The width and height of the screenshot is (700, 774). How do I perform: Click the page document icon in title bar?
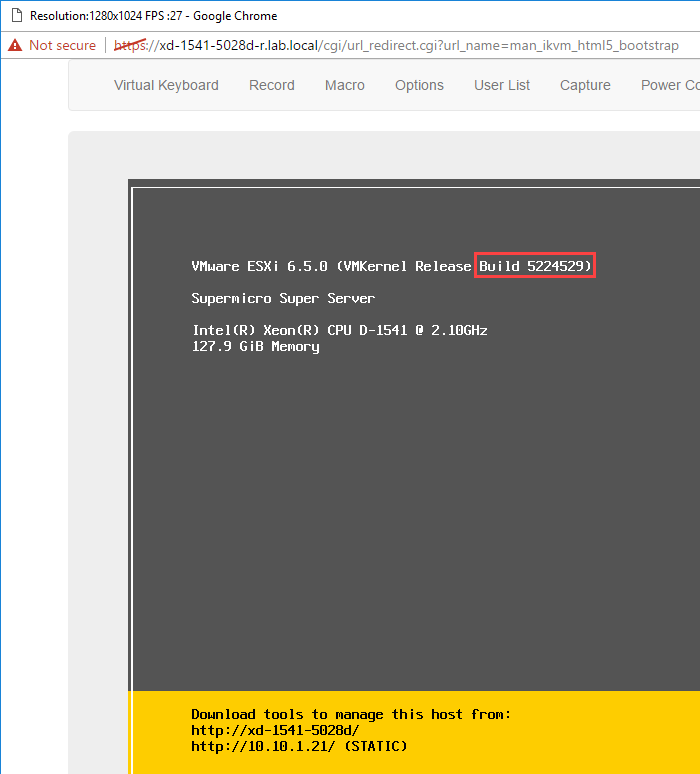(x=17, y=15)
